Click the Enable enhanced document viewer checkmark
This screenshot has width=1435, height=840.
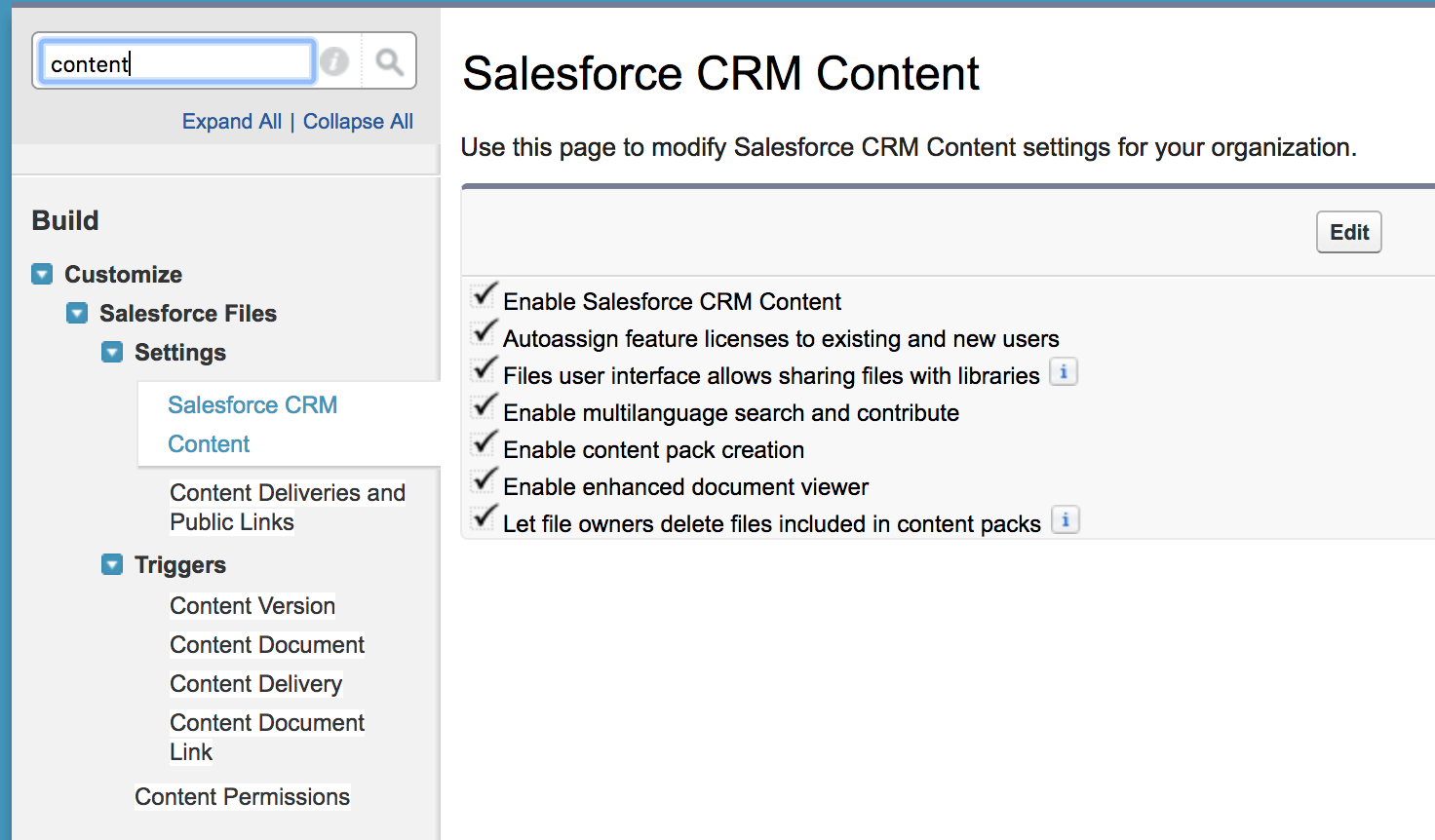coord(485,481)
